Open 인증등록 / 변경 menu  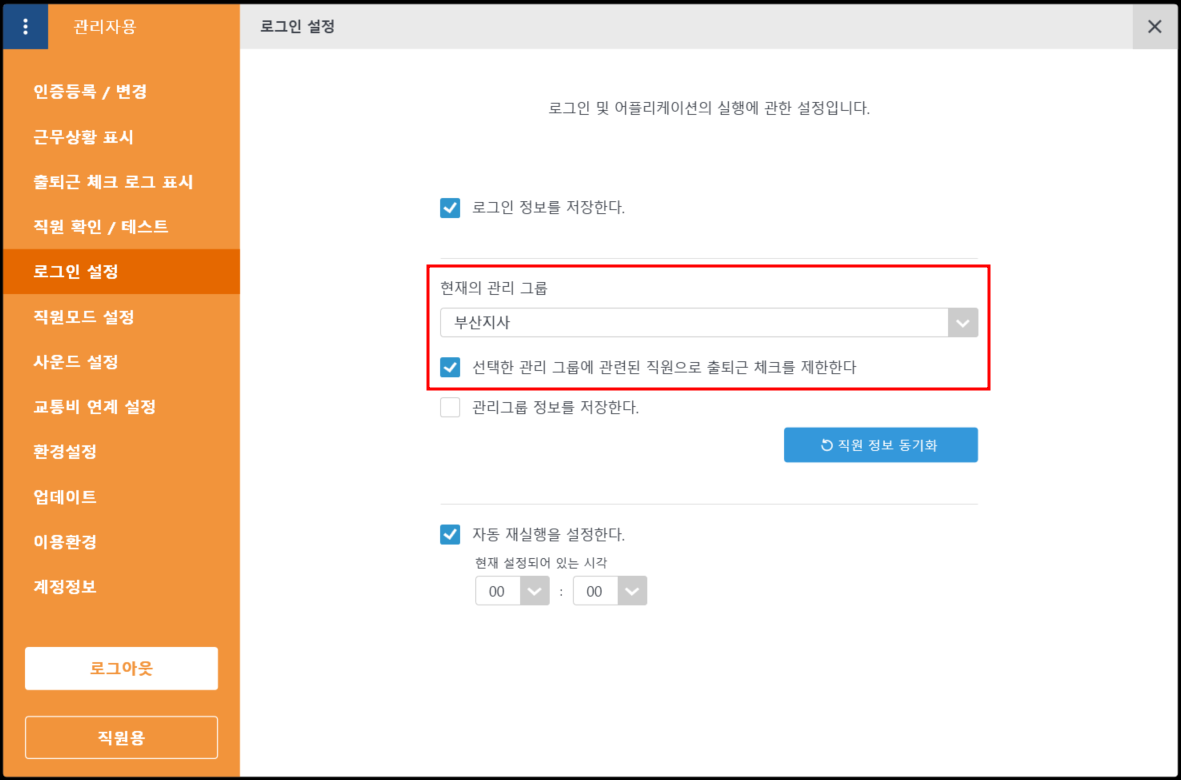pyautogui.click(x=90, y=92)
